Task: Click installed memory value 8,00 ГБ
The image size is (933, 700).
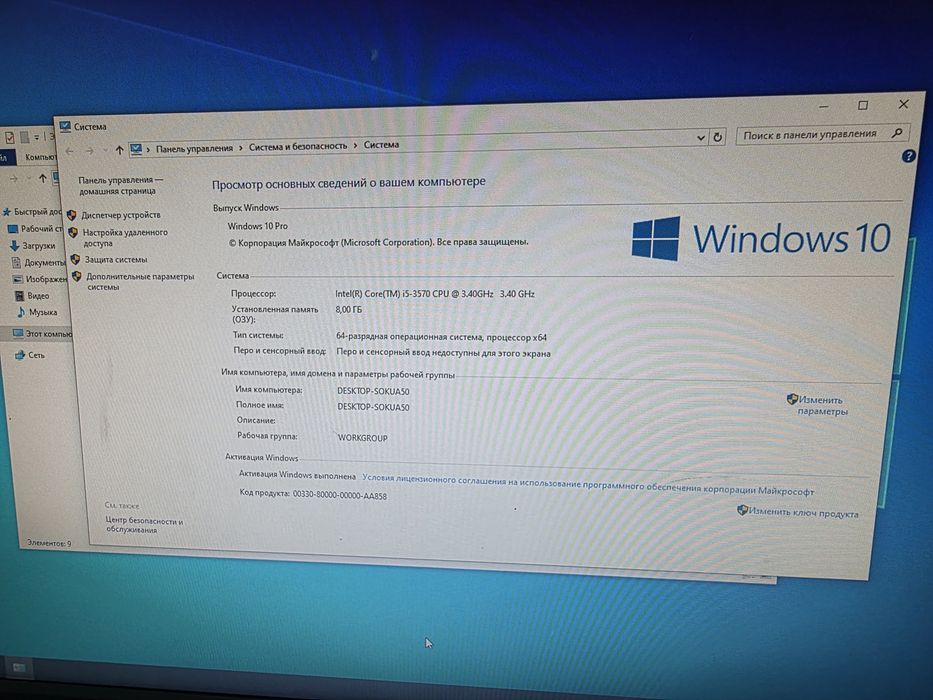Action: 349,310
